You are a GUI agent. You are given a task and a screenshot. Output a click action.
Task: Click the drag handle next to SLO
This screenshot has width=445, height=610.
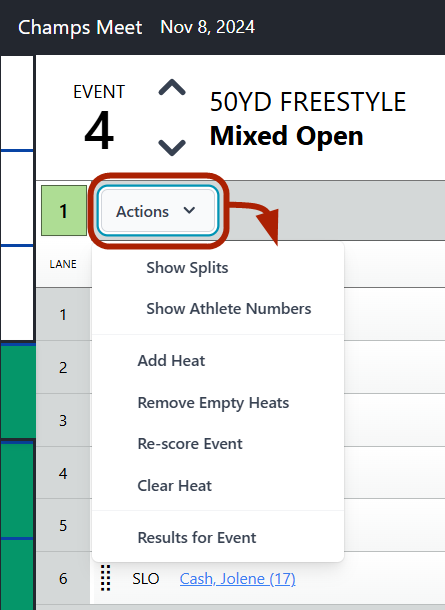pos(105,578)
